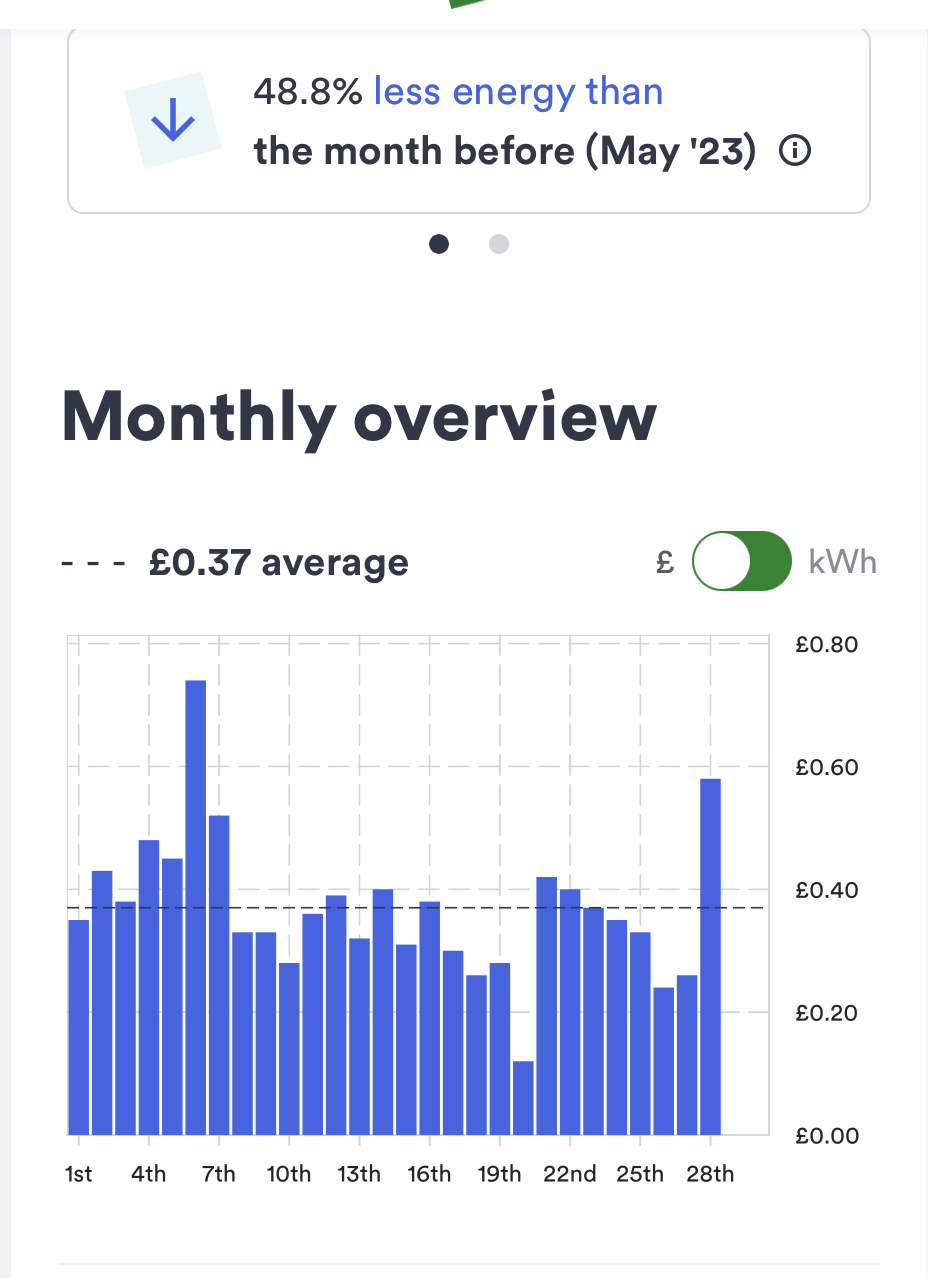Switch chart units to kWh label
The height and width of the screenshot is (1278, 928).
tap(842, 562)
